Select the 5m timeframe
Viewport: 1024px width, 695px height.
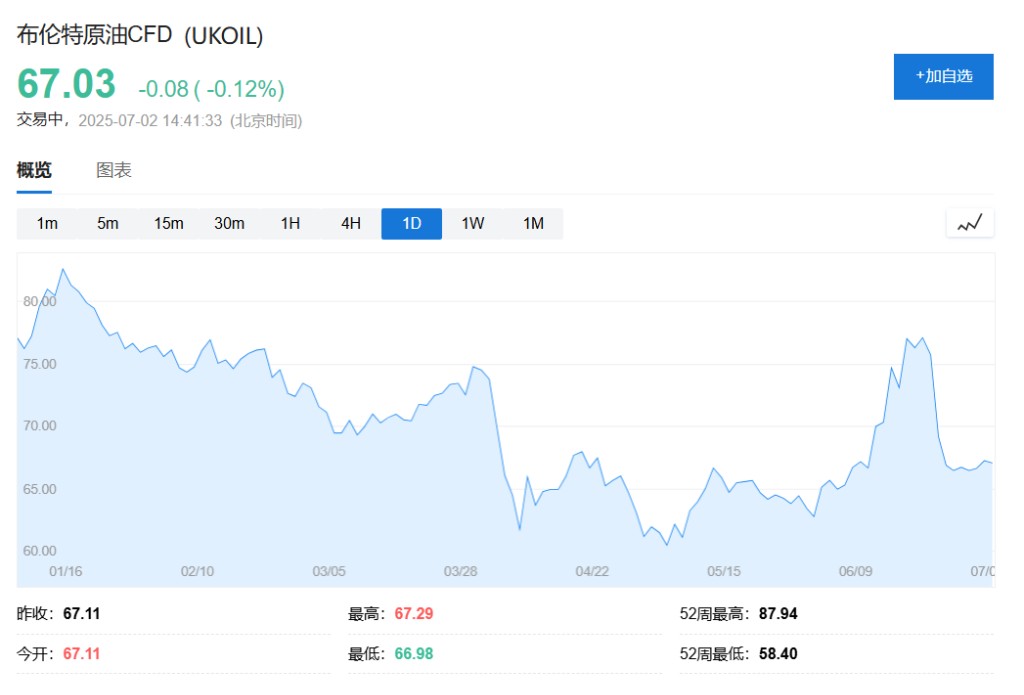coord(108,224)
